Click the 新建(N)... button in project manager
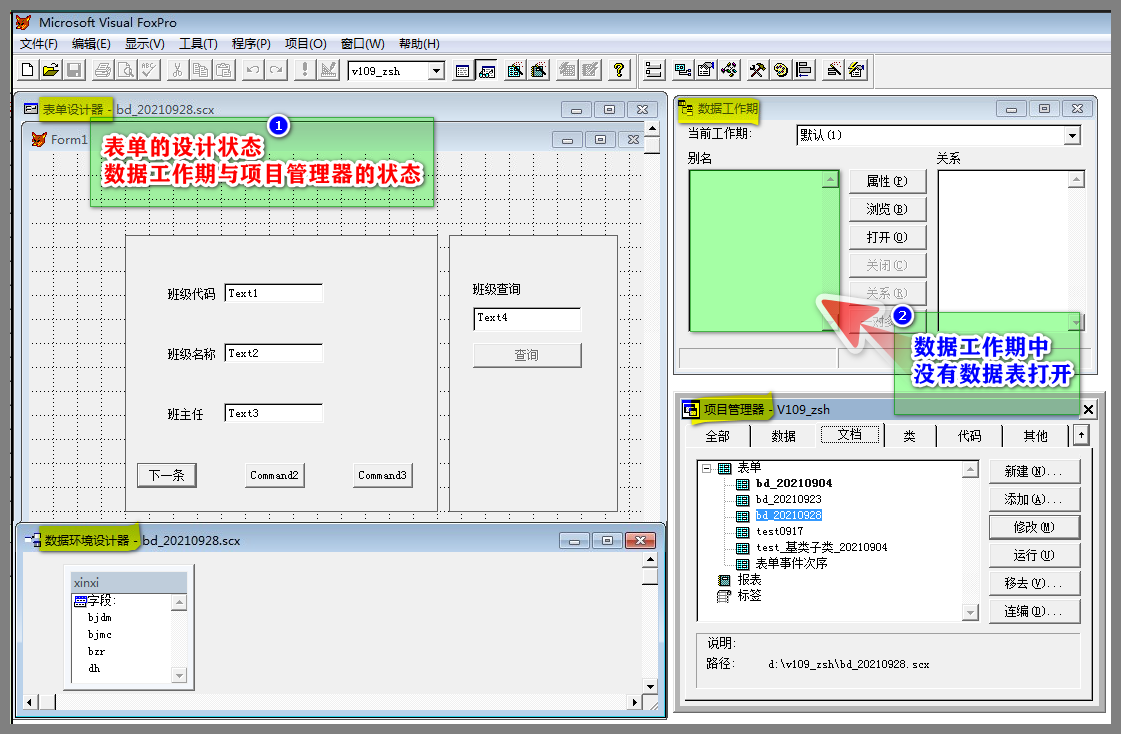The width and height of the screenshot is (1121, 734). (x=1034, y=472)
